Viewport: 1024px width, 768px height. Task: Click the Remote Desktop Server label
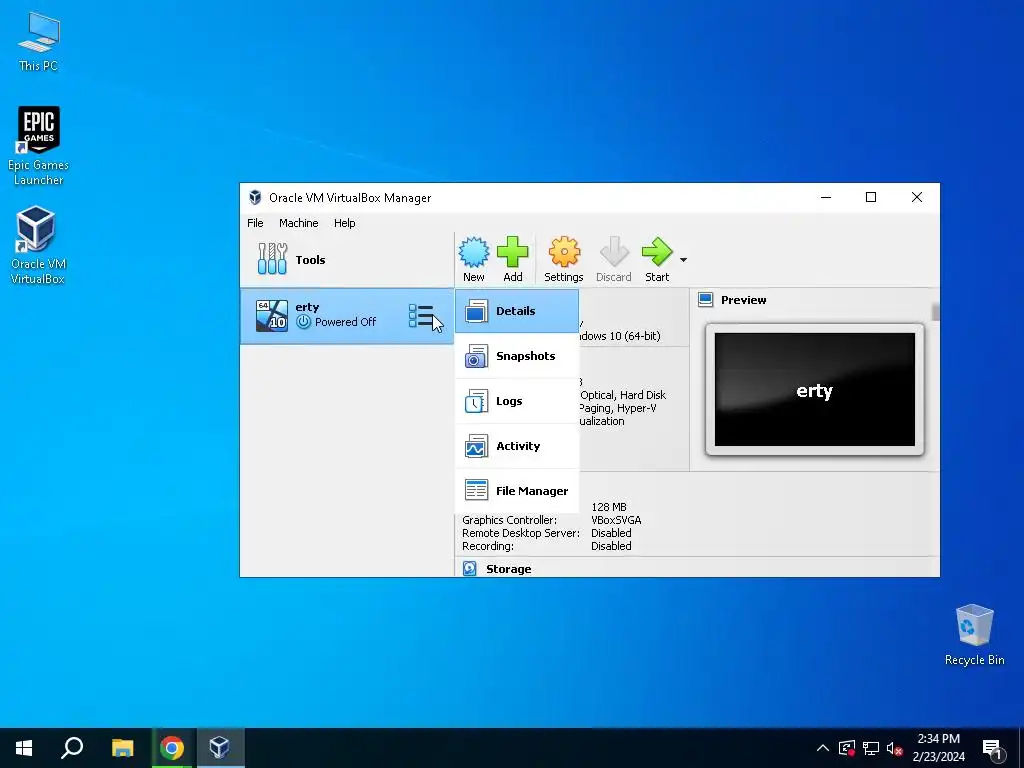click(x=520, y=533)
